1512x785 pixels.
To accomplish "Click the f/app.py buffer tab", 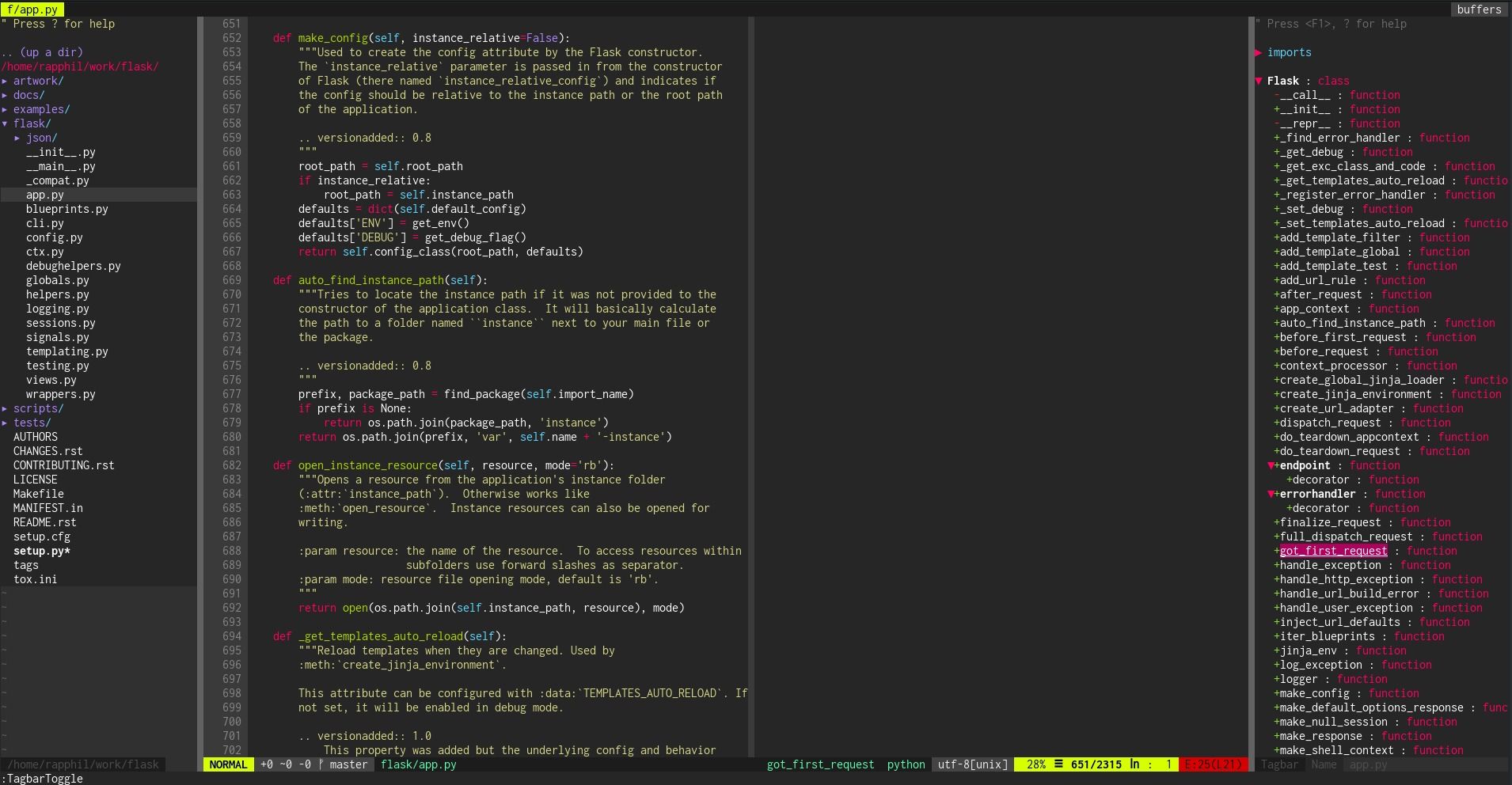I will [32, 9].
